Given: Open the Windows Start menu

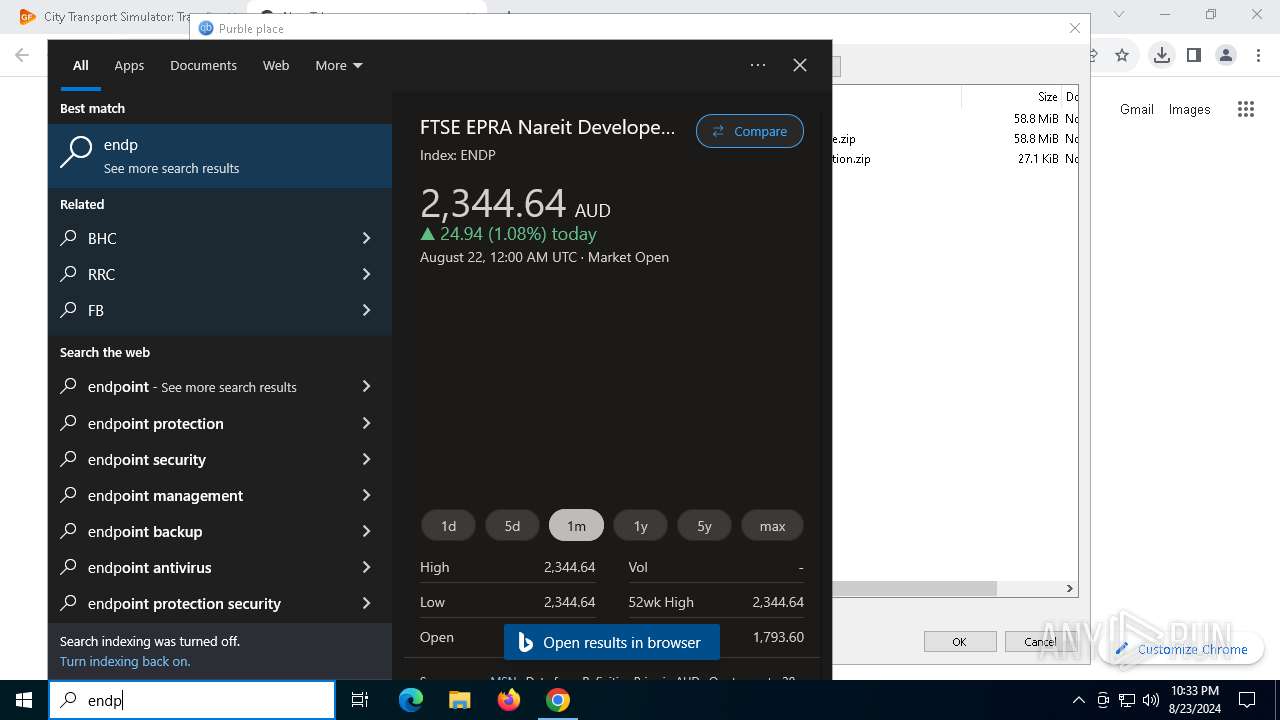Looking at the screenshot, I should [x=24, y=700].
